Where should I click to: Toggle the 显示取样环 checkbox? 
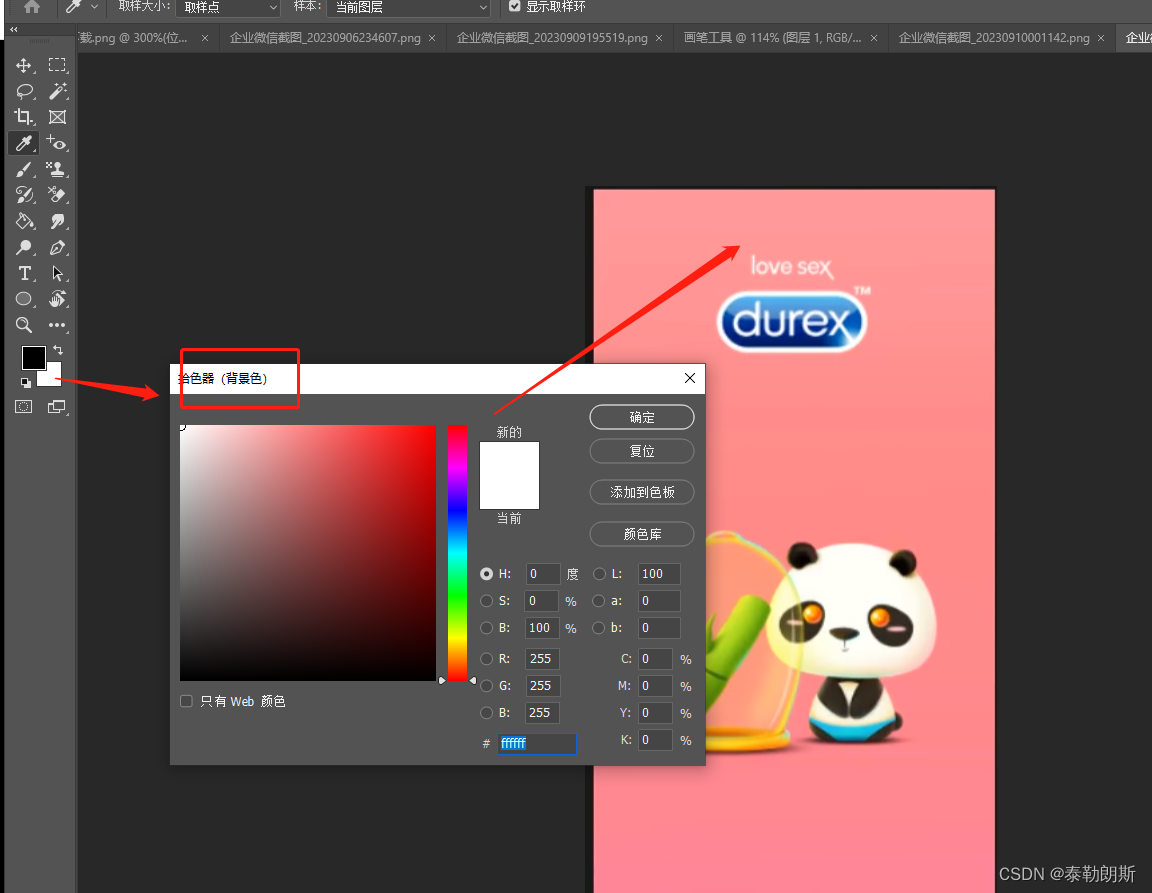tap(514, 7)
